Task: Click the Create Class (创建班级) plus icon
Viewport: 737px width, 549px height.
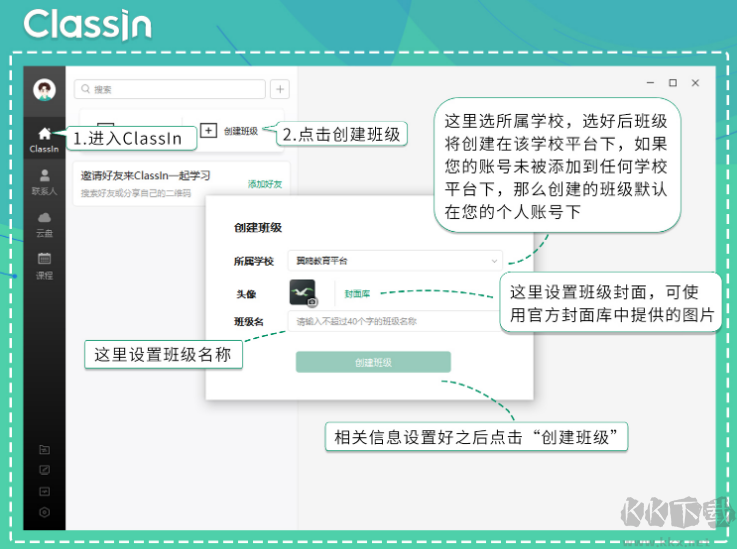Action: coord(208,130)
